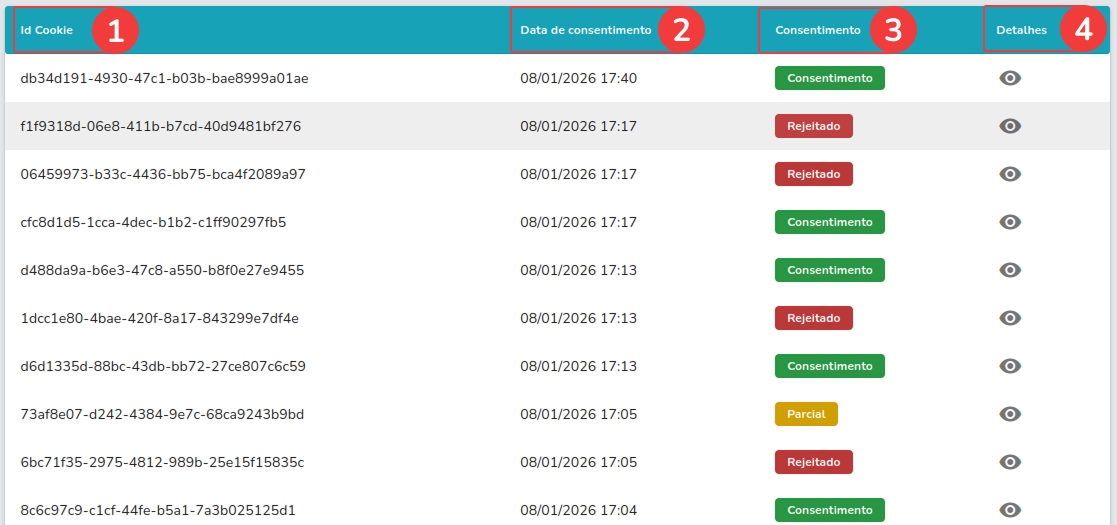1117x525 pixels.
Task: Click the Rejeitado badge for cookie f1f9318d
Action: (x=813, y=126)
